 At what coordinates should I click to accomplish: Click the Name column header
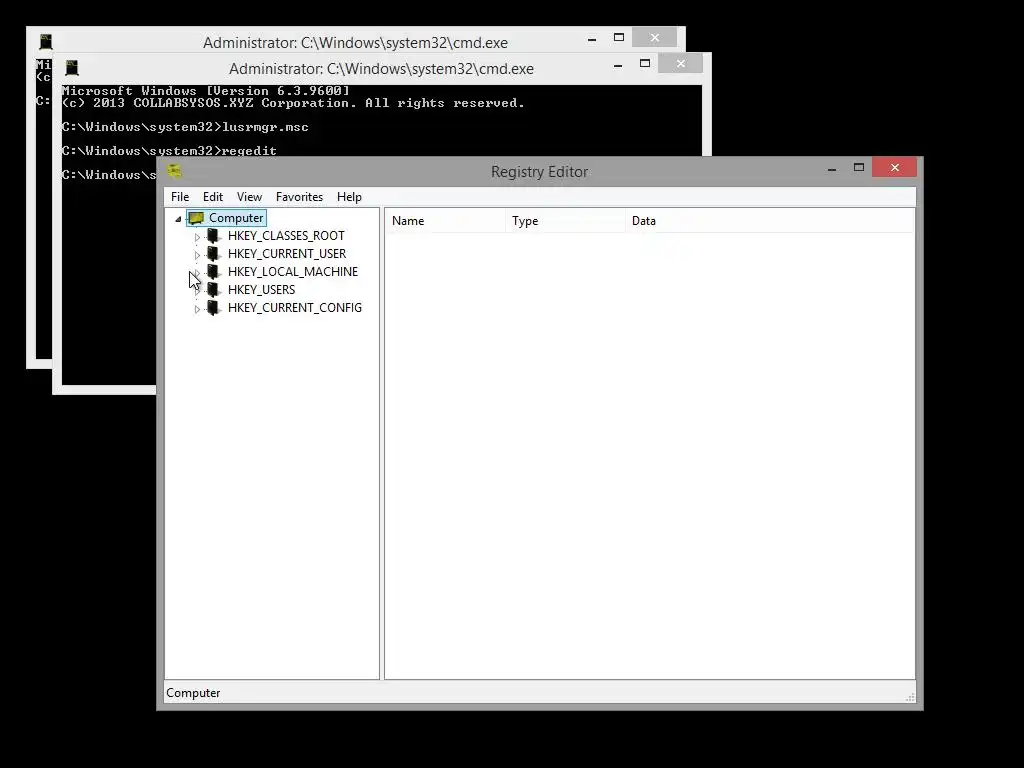pos(445,221)
